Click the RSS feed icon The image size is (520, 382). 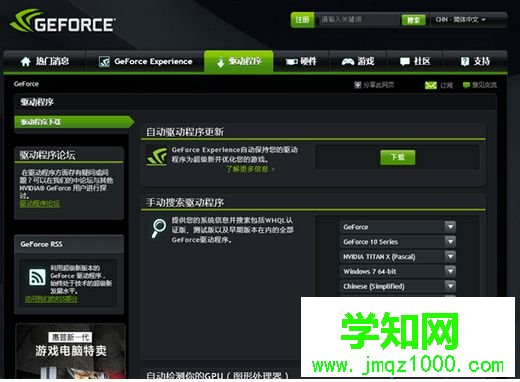pyautogui.click(x=37, y=277)
